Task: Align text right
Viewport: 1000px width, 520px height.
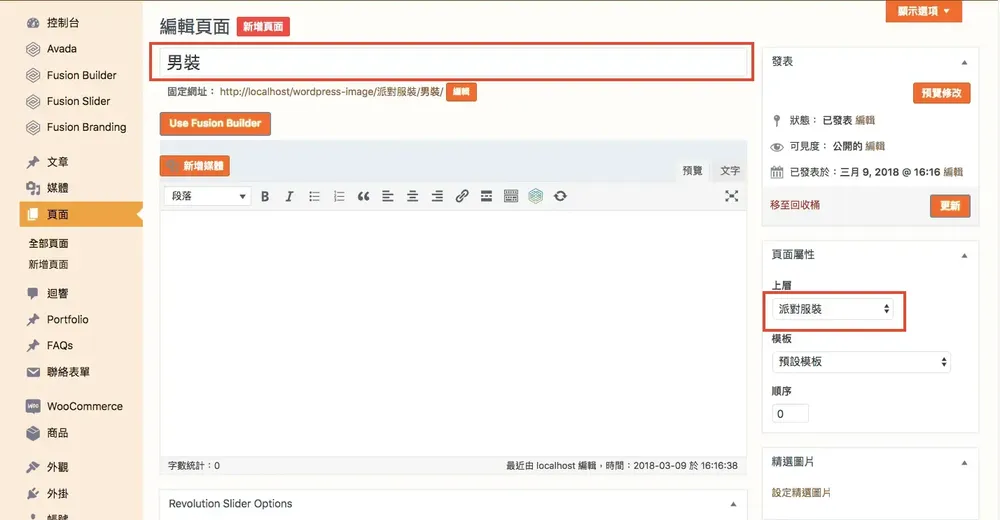Action: [437, 197]
